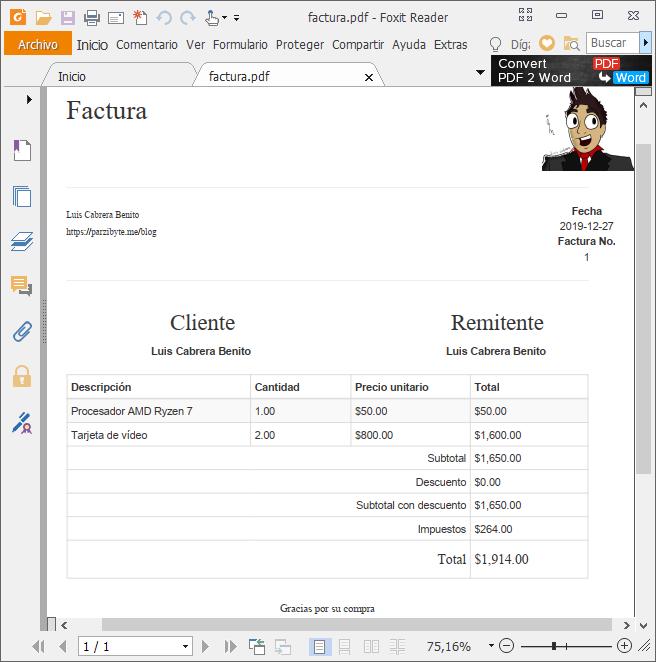Zoom in with the plus button
Image resolution: width=656 pixels, height=662 pixels.
[624, 646]
